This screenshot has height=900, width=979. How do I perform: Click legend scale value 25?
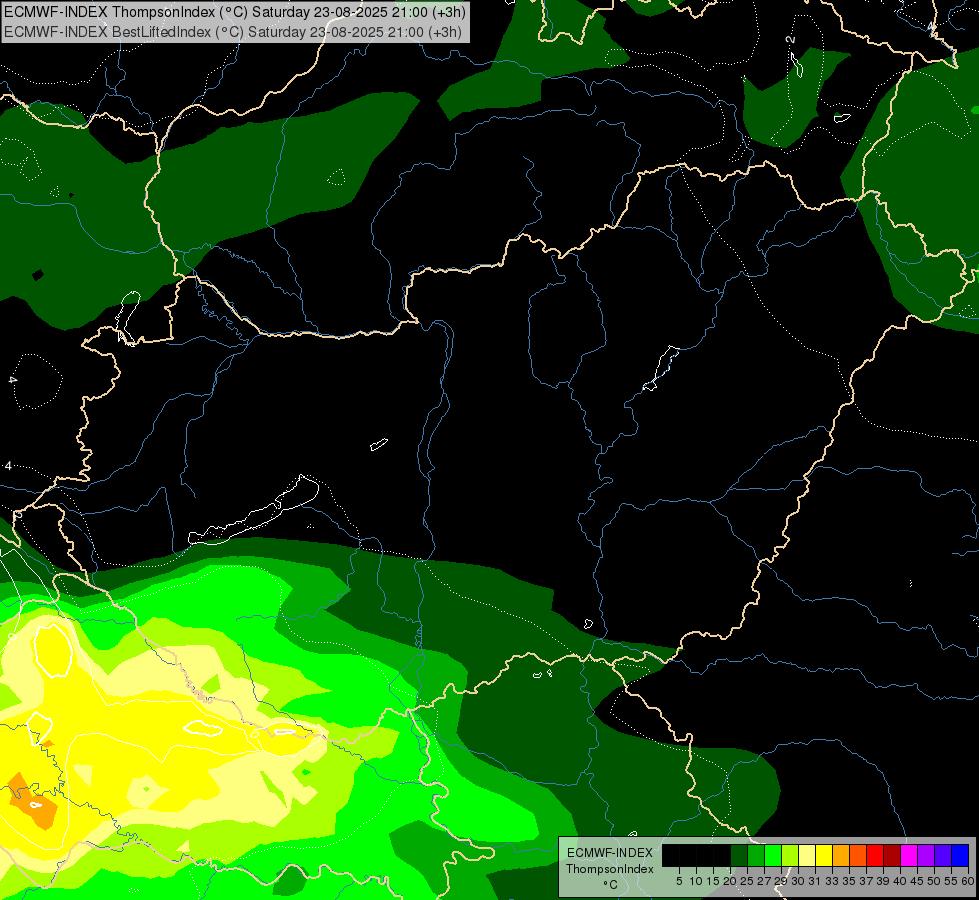747,881
